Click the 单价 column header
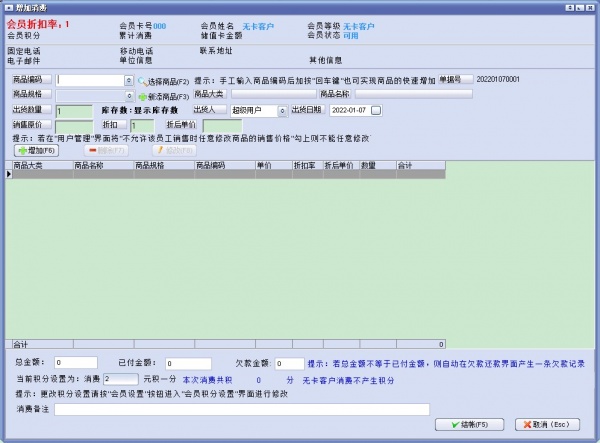This screenshot has width=600, height=443. pos(274,165)
